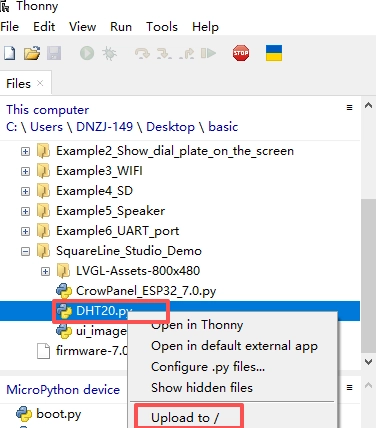Click the file list scrollbar thumb
This screenshot has width=376, height=428.
368,275
